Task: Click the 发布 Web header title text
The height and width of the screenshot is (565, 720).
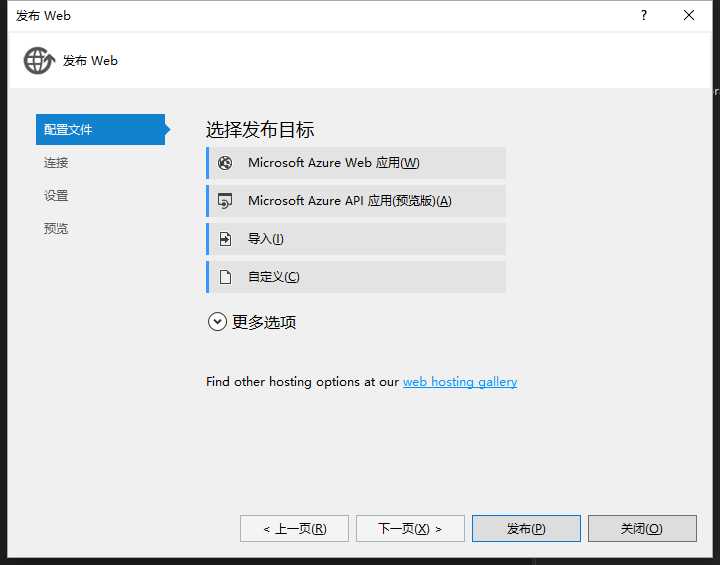Action: [x=90, y=61]
